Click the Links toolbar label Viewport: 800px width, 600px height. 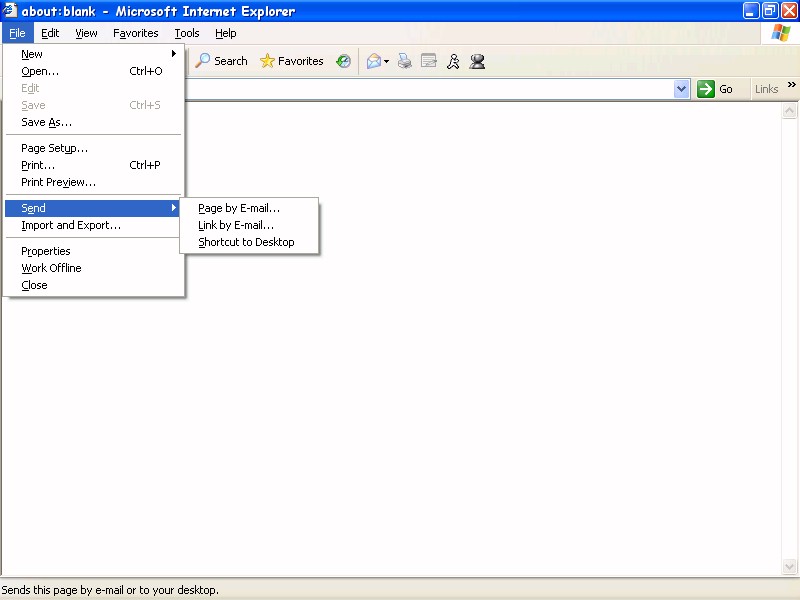point(766,89)
